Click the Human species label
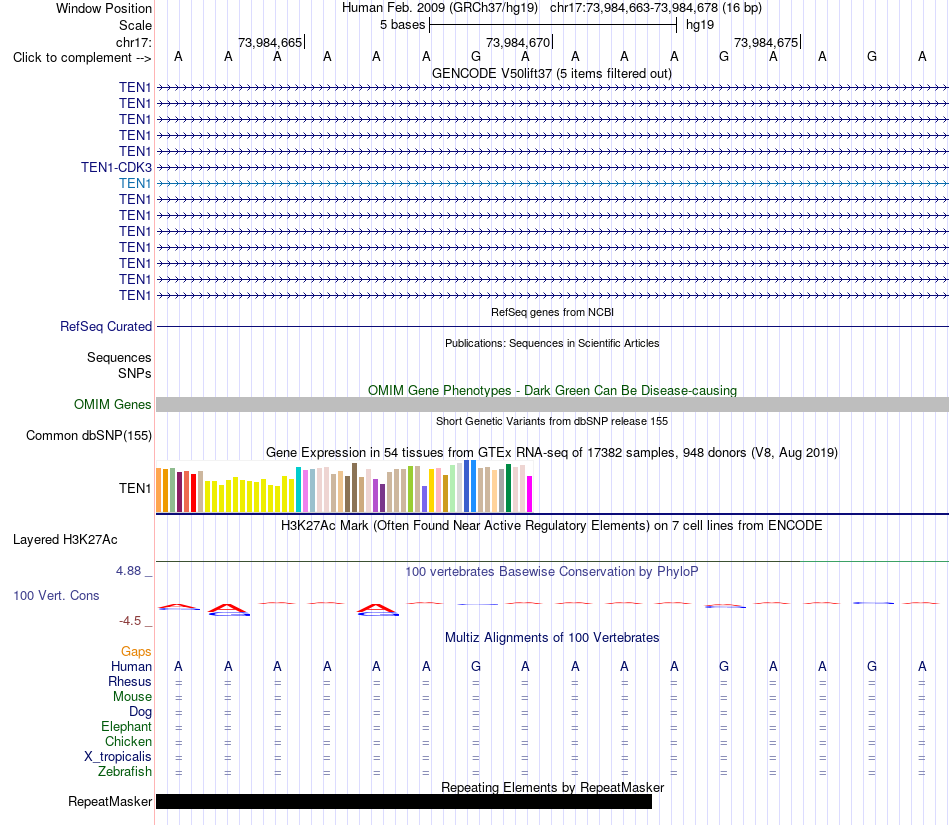 pyautogui.click(x=131, y=666)
